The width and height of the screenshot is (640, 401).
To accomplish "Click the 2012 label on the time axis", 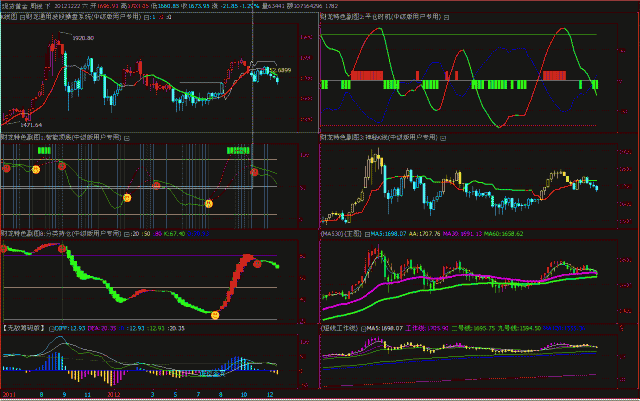I will tap(114, 395).
